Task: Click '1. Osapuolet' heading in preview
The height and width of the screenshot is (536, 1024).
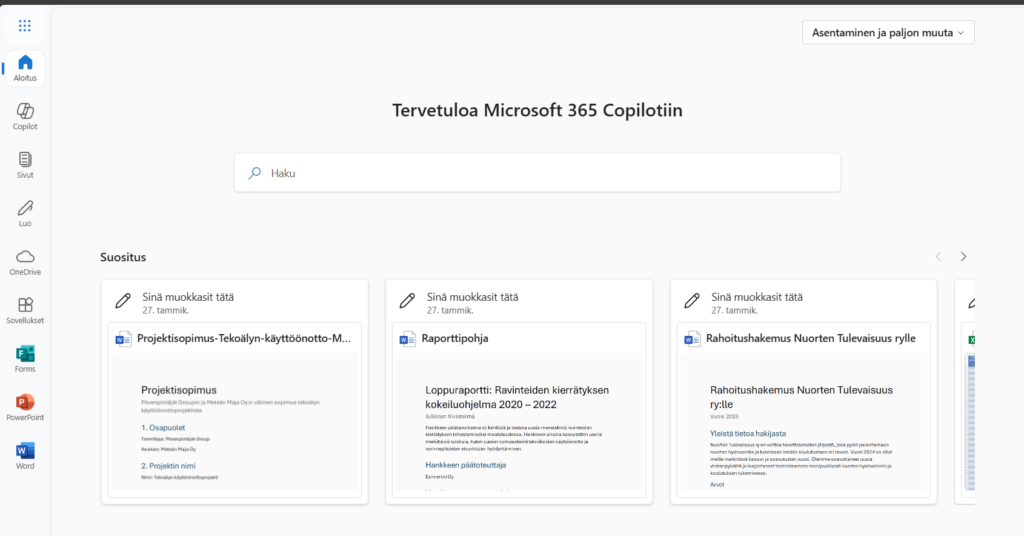Action: pyautogui.click(x=163, y=428)
